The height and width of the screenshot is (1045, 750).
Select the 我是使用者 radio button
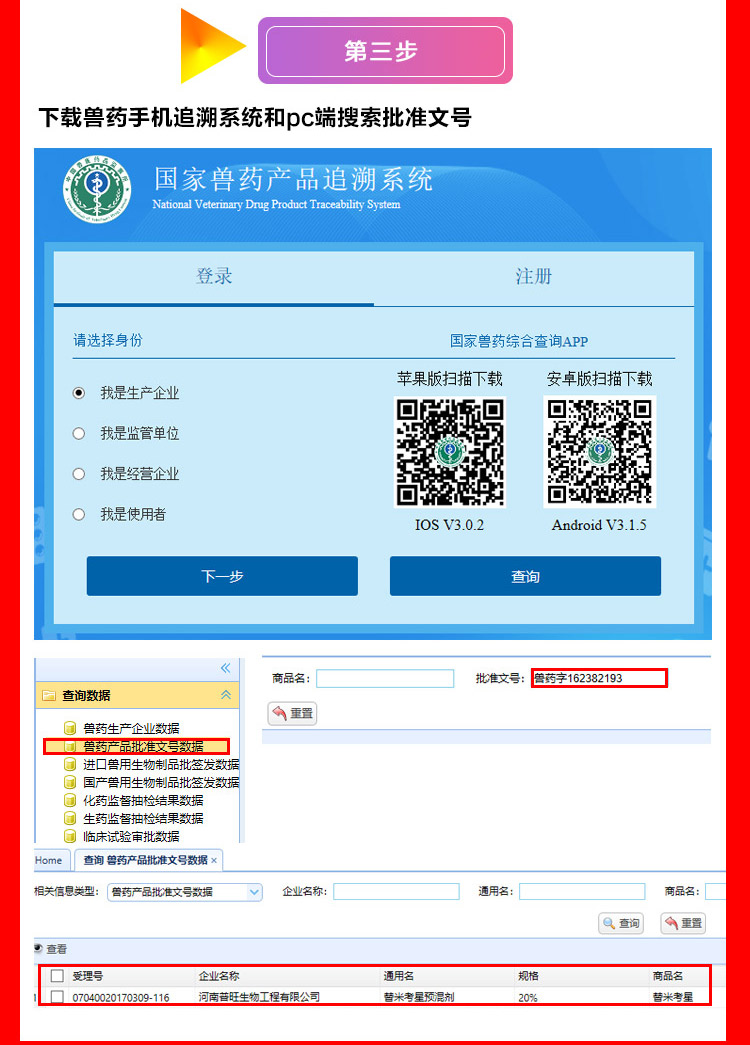click(x=79, y=514)
